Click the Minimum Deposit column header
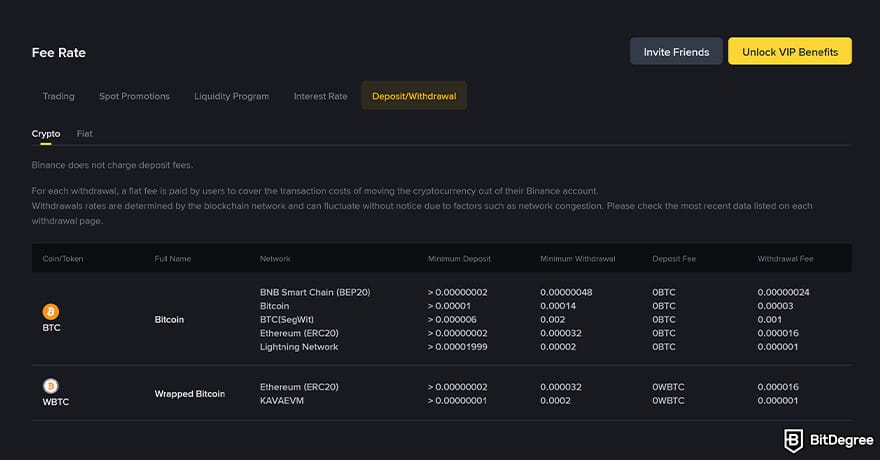880x460 pixels. point(459,259)
